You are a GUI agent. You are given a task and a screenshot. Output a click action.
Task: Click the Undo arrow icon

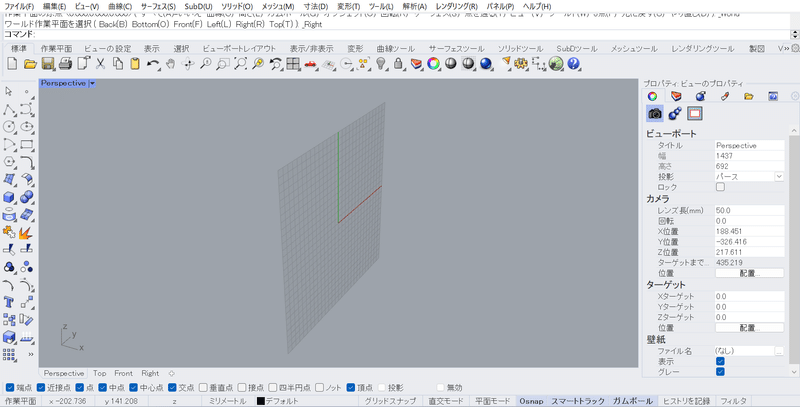(x=153, y=64)
